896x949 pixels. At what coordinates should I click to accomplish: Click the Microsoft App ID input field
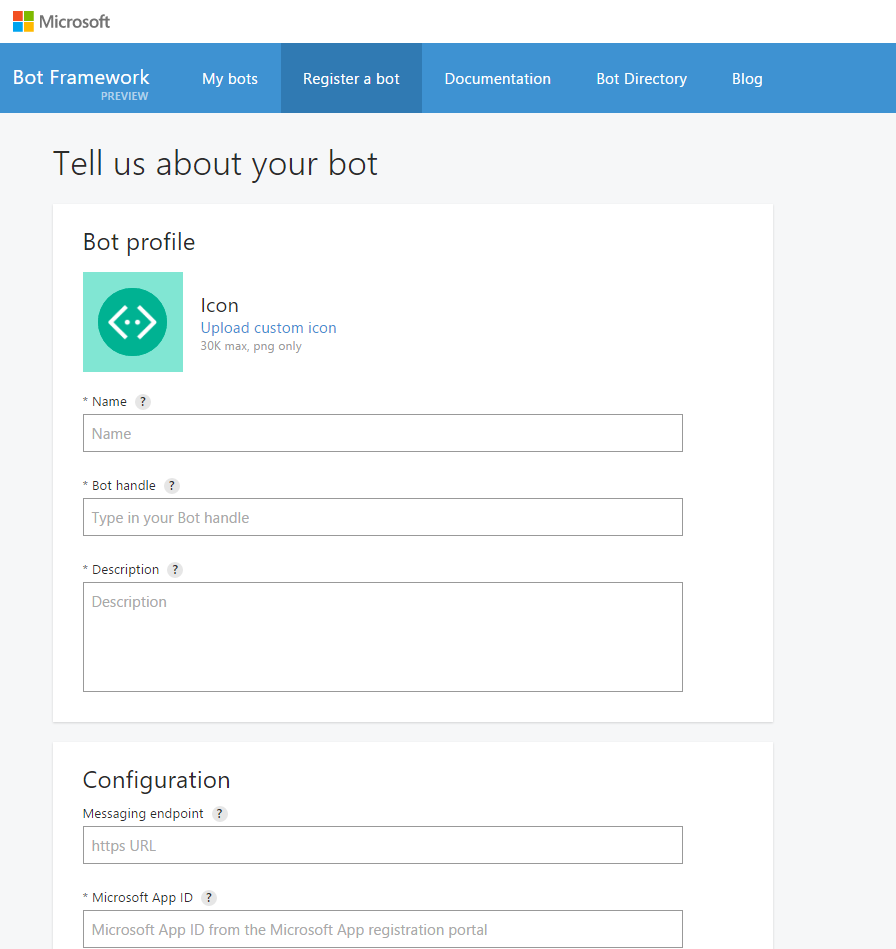[x=383, y=929]
